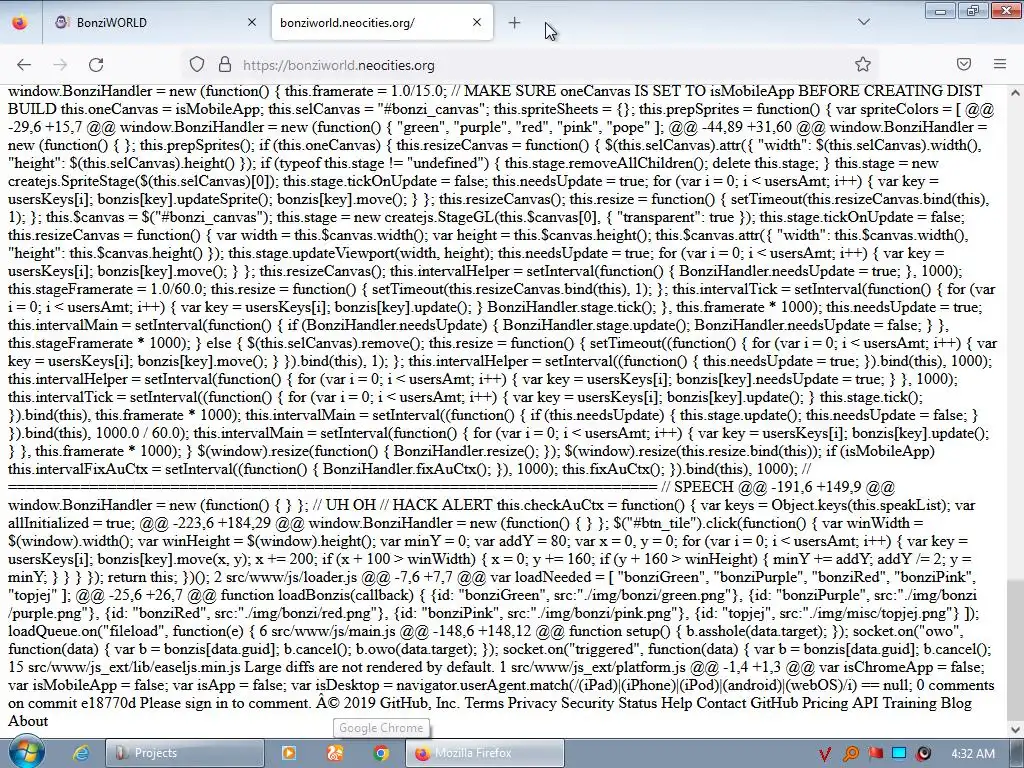Click the "About" text at page bottom

click(x=28, y=722)
